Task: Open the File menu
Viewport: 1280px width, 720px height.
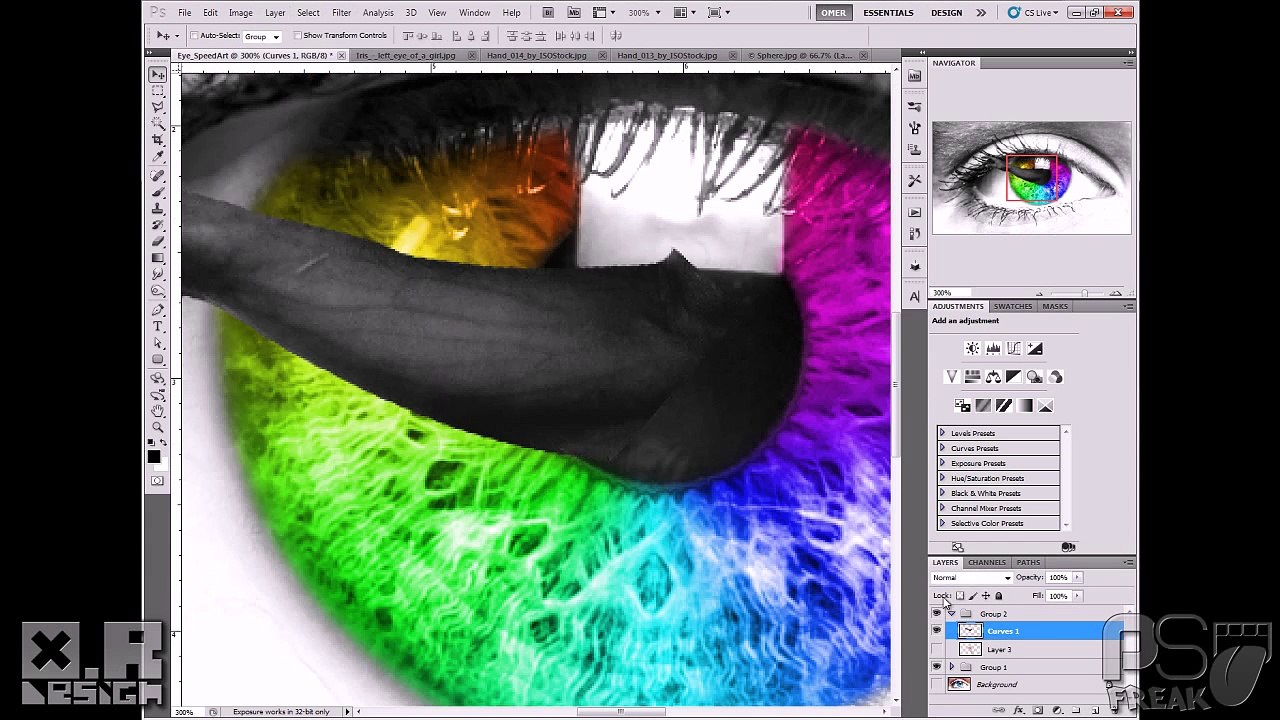Action: pyautogui.click(x=185, y=13)
